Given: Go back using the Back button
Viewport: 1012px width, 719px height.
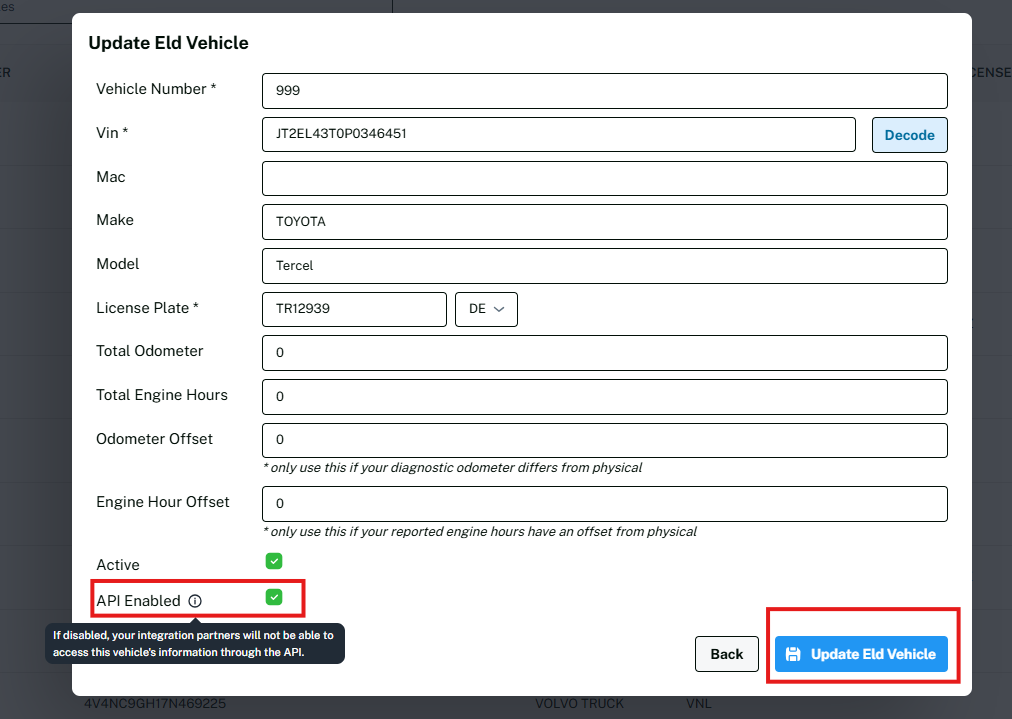Looking at the screenshot, I should point(726,654).
